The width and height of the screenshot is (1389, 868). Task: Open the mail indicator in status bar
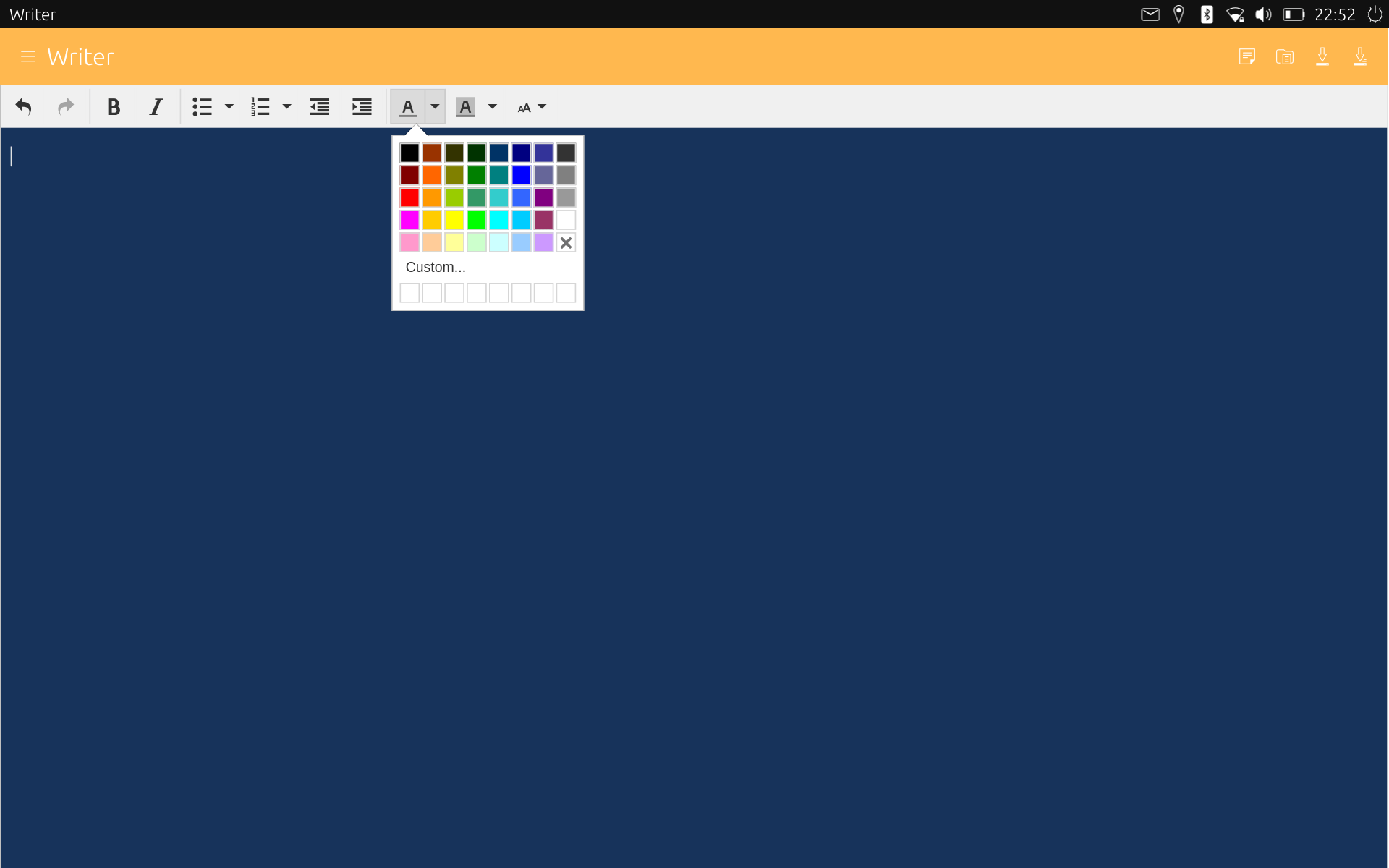pyautogui.click(x=1150, y=14)
